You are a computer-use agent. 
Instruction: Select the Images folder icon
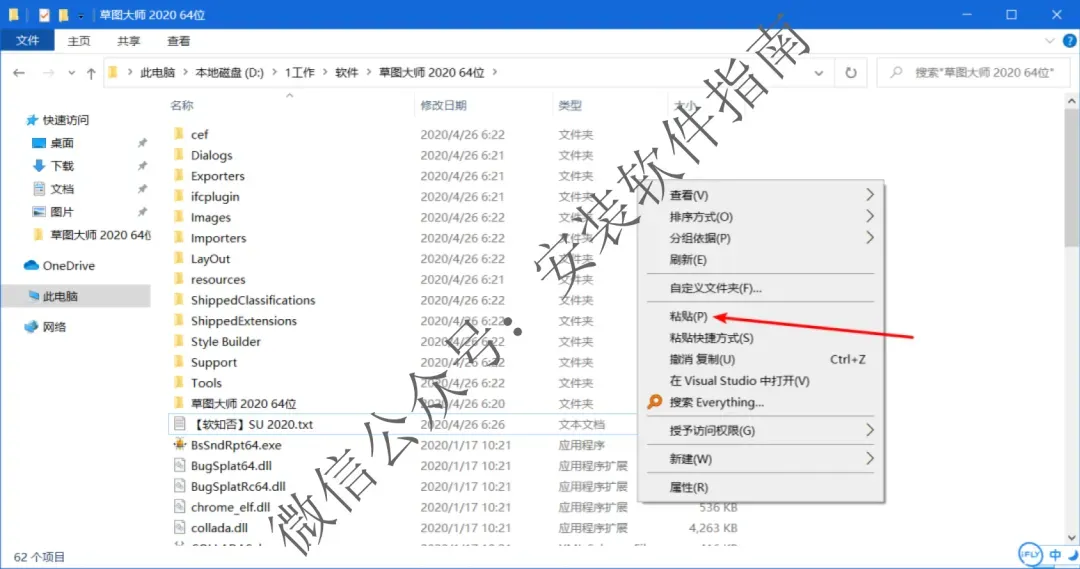179,216
